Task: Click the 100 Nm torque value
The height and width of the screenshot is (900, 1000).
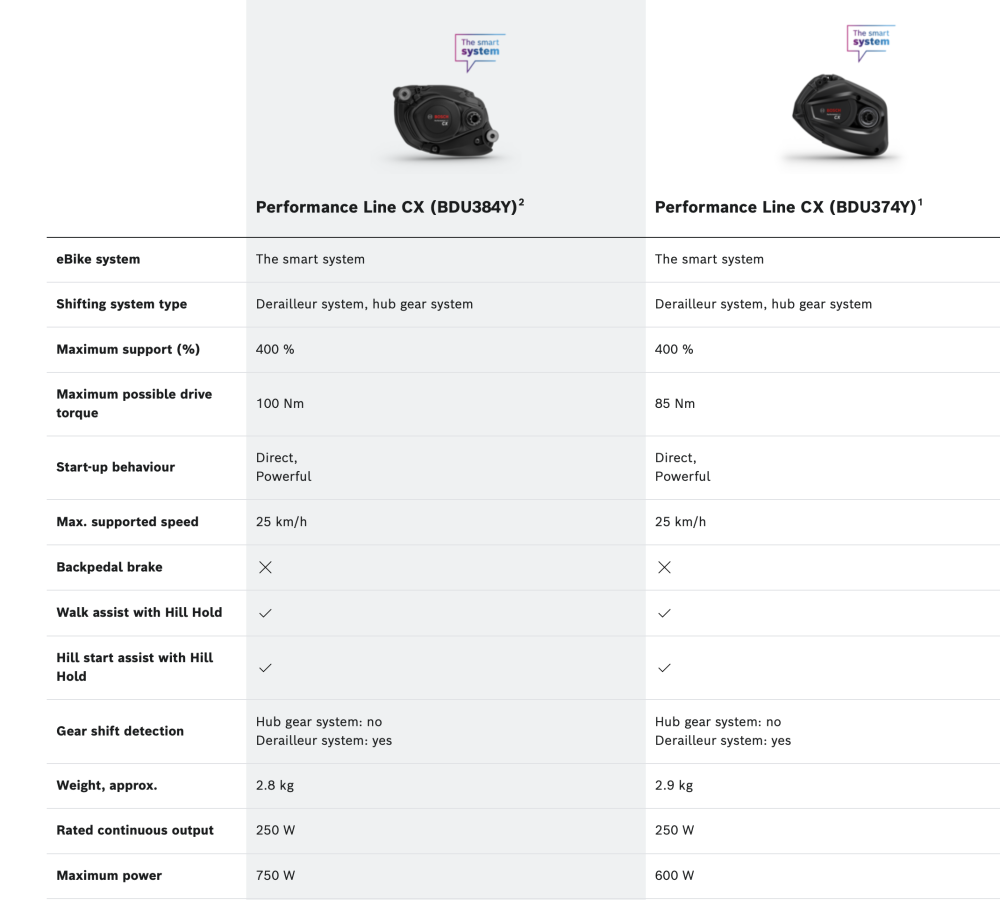Action: coord(280,404)
